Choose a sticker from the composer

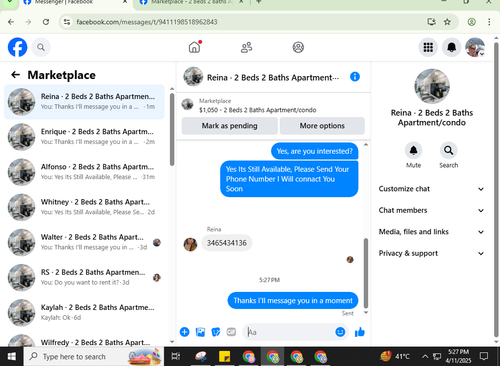click(216, 332)
